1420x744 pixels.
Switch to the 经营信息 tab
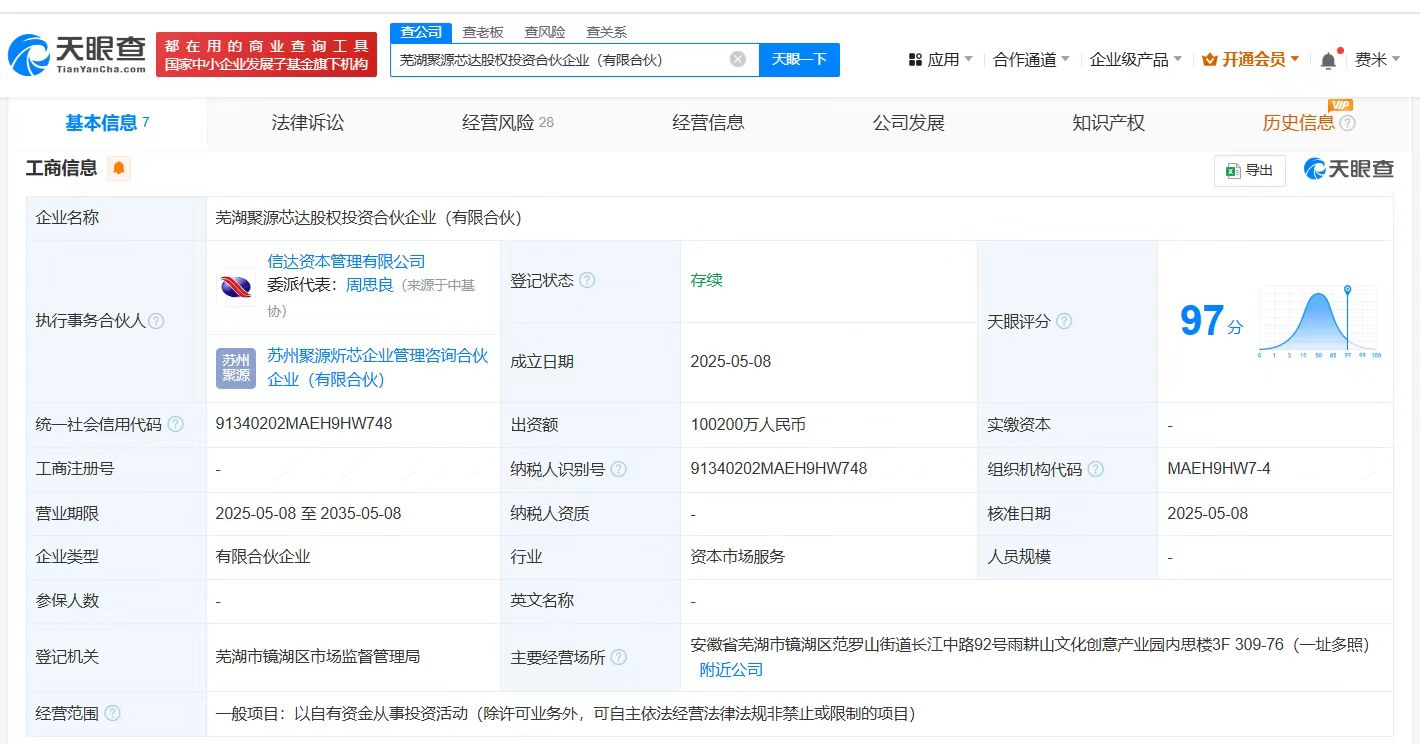[708, 123]
